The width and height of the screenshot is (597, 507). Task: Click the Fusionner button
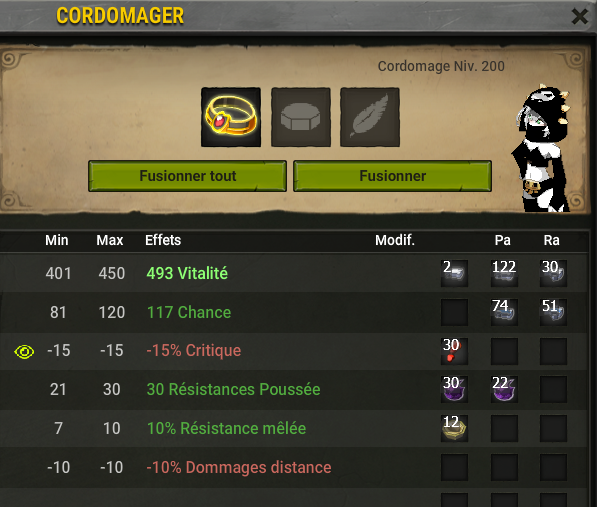tap(392, 176)
